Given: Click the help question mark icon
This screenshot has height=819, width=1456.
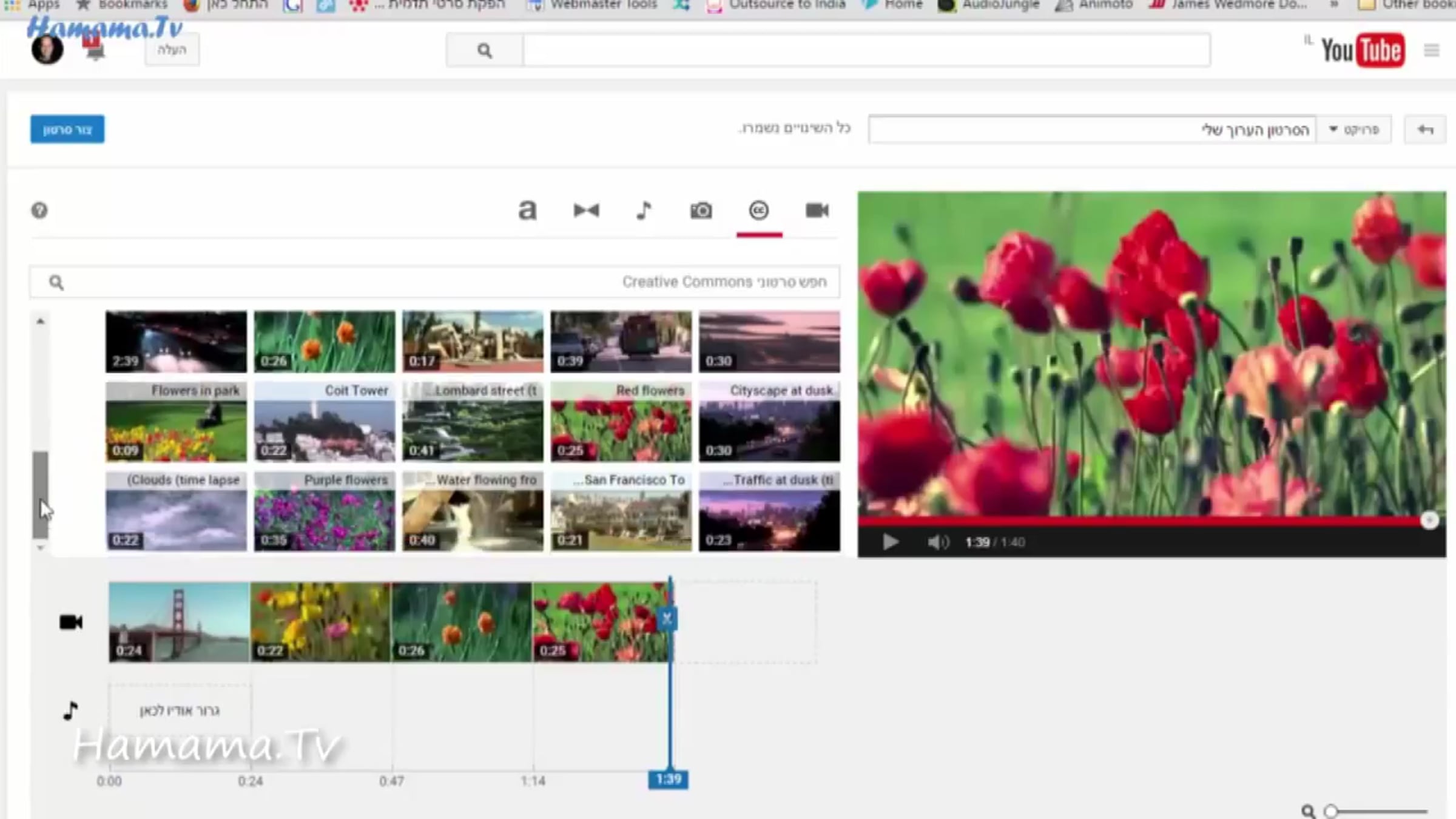Looking at the screenshot, I should [39, 211].
